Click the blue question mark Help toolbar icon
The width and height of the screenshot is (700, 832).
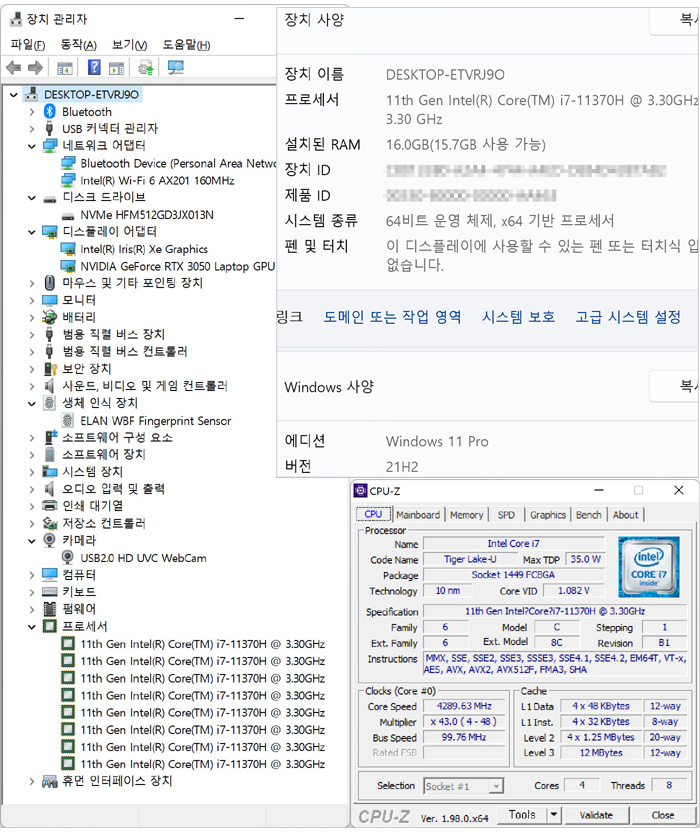(94, 67)
